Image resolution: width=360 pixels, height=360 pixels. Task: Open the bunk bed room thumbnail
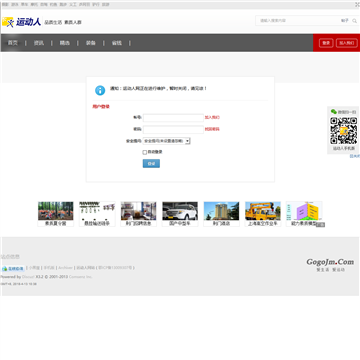coord(138,211)
